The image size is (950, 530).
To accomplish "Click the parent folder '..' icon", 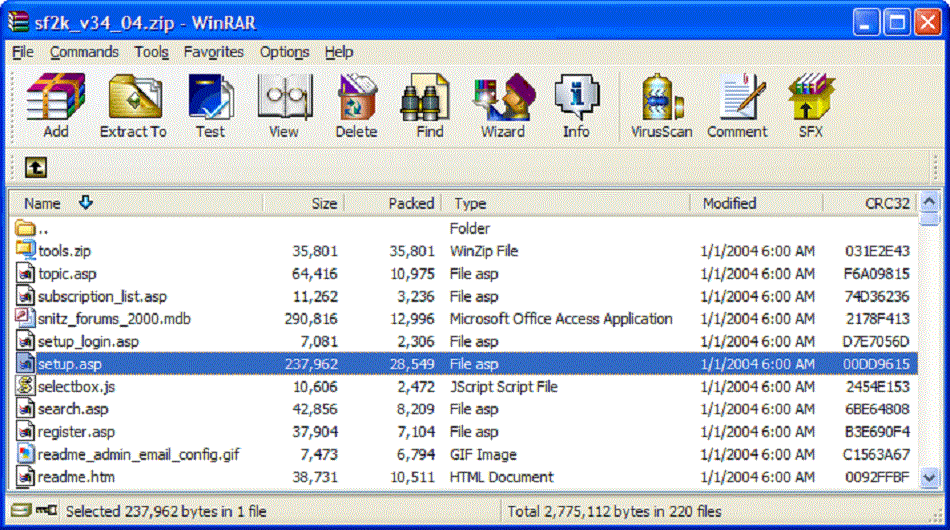I will (x=25, y=228).
